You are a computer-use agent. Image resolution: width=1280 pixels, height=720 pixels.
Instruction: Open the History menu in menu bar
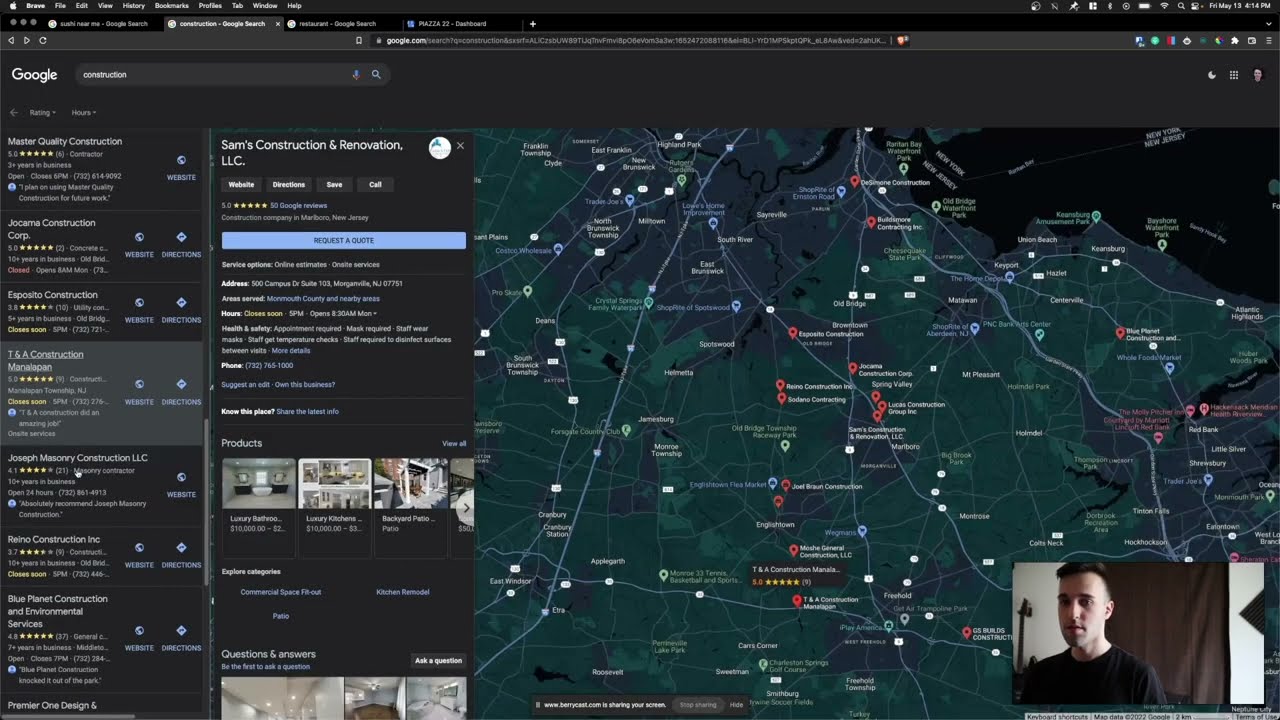click(133, 5)
